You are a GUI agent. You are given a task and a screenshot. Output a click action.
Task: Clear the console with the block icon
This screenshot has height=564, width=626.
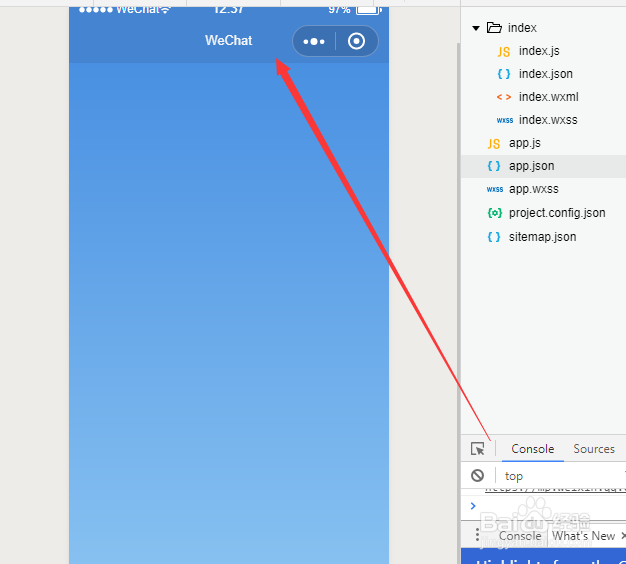tap(477, 475)
